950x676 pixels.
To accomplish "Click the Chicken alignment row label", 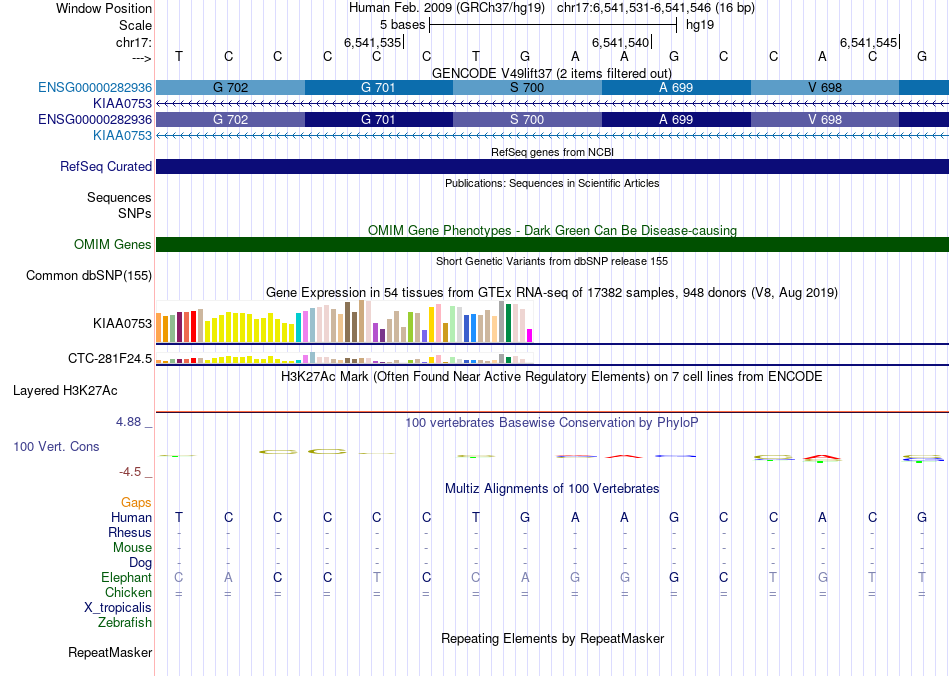I will click(x=128, y=592).
